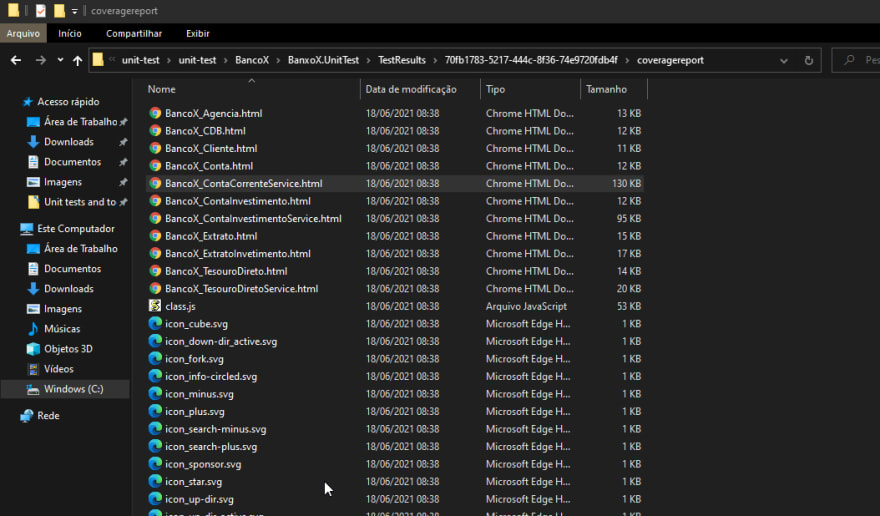The image size is (880, 516).
Task: Click the properties checkmark icon in title bar
Action: [x=40, y=11]
